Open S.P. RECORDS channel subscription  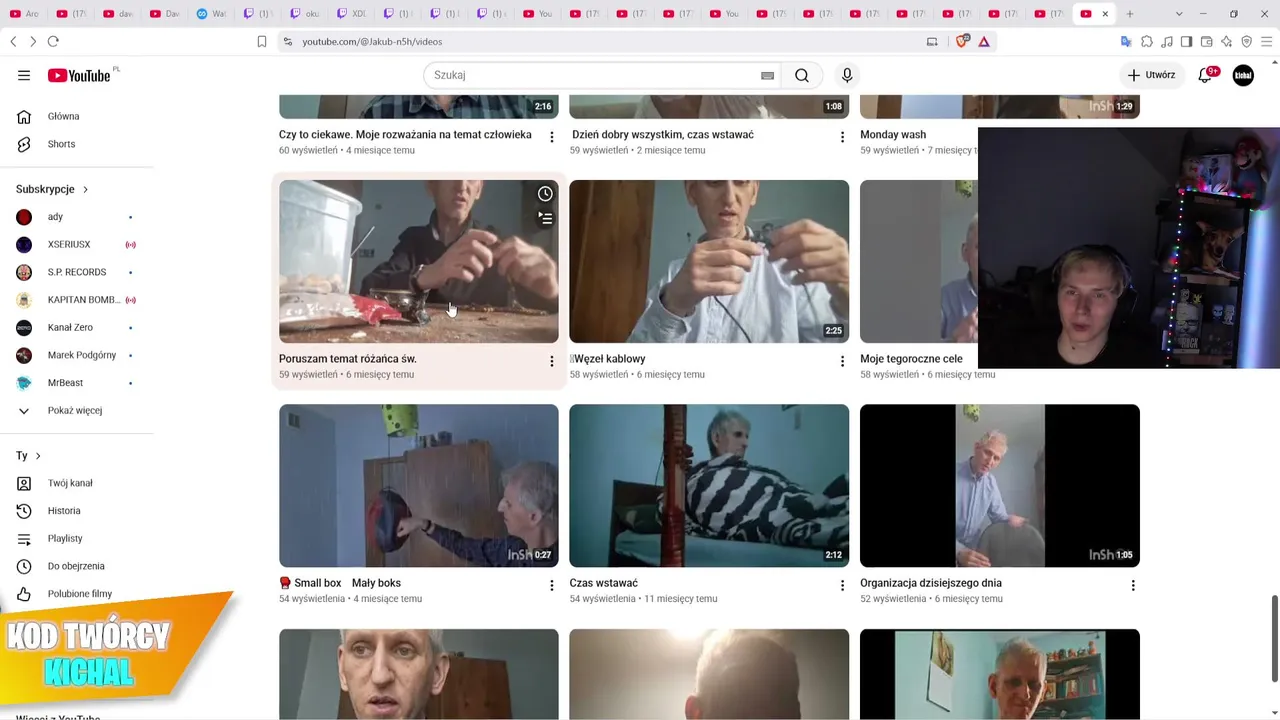click(x=77, y=272)
